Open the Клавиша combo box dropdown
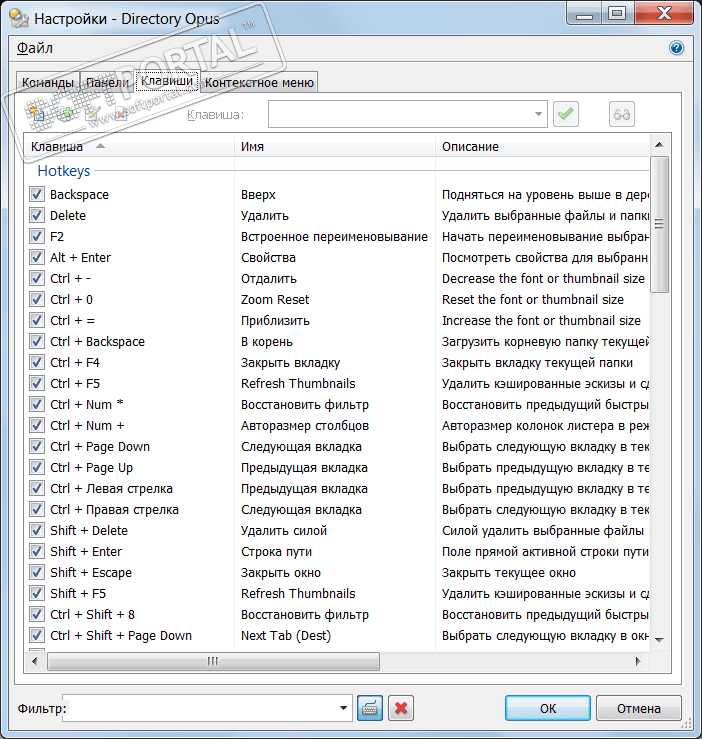This screenshot has width=702, height=739. pyautogui.click(x=538, y=114)
